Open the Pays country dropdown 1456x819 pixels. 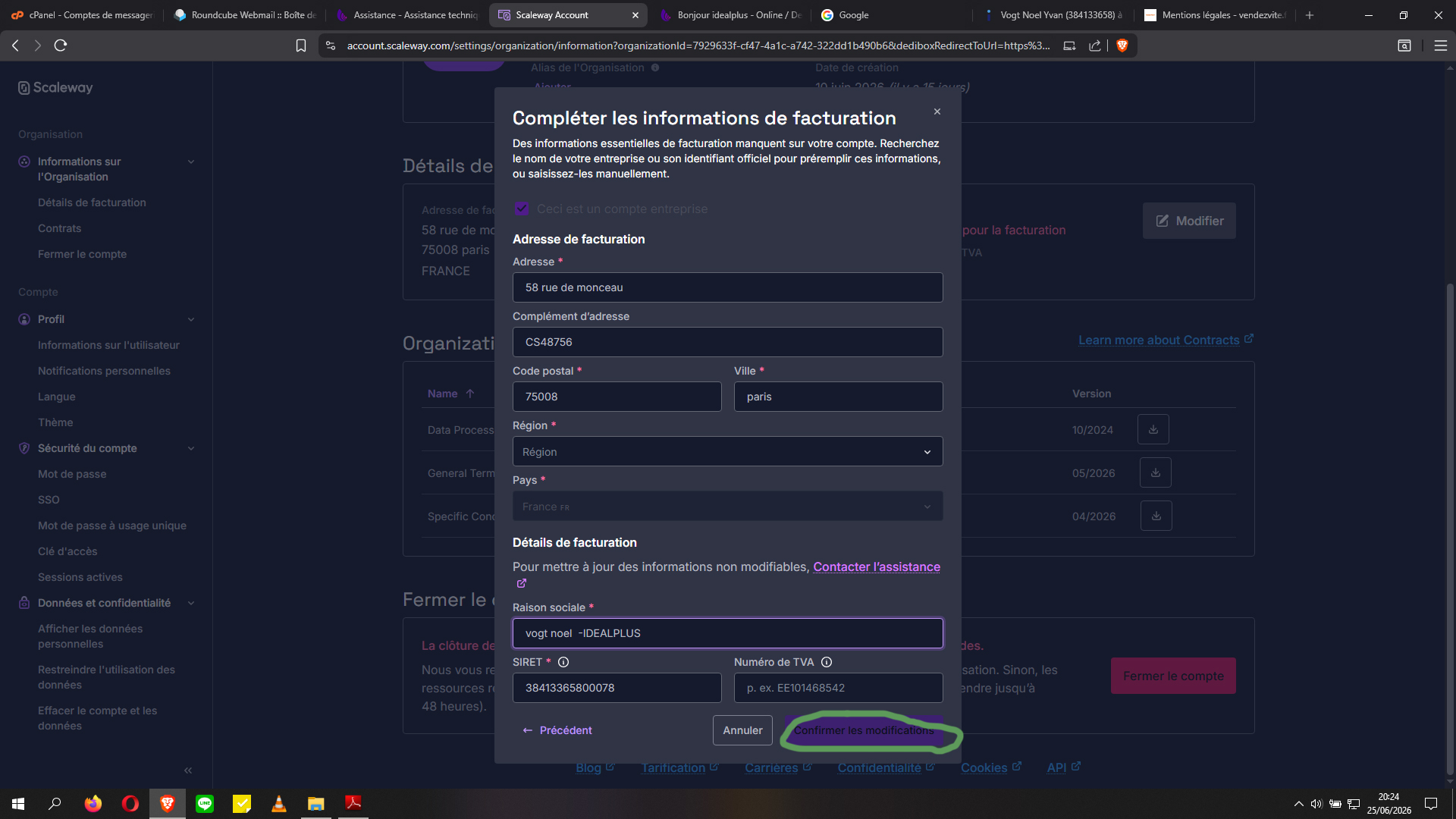click(x=728, y=506)
